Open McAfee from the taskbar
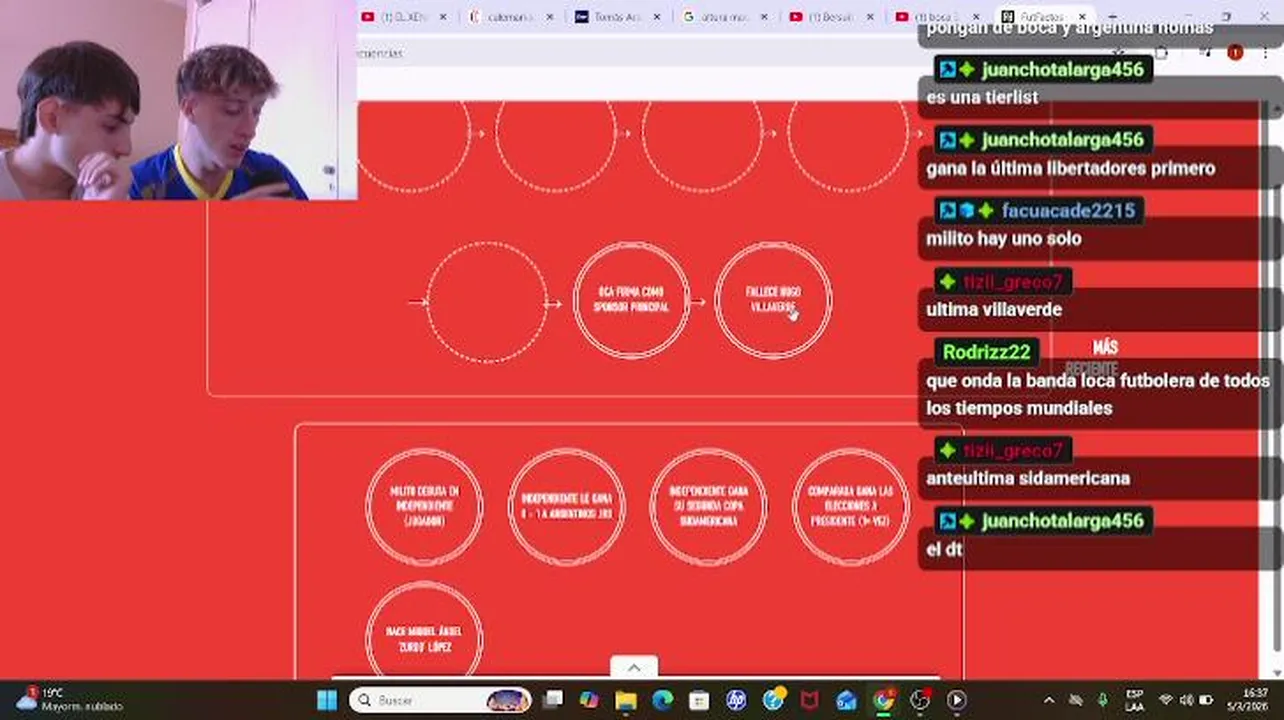 (810, 700)
